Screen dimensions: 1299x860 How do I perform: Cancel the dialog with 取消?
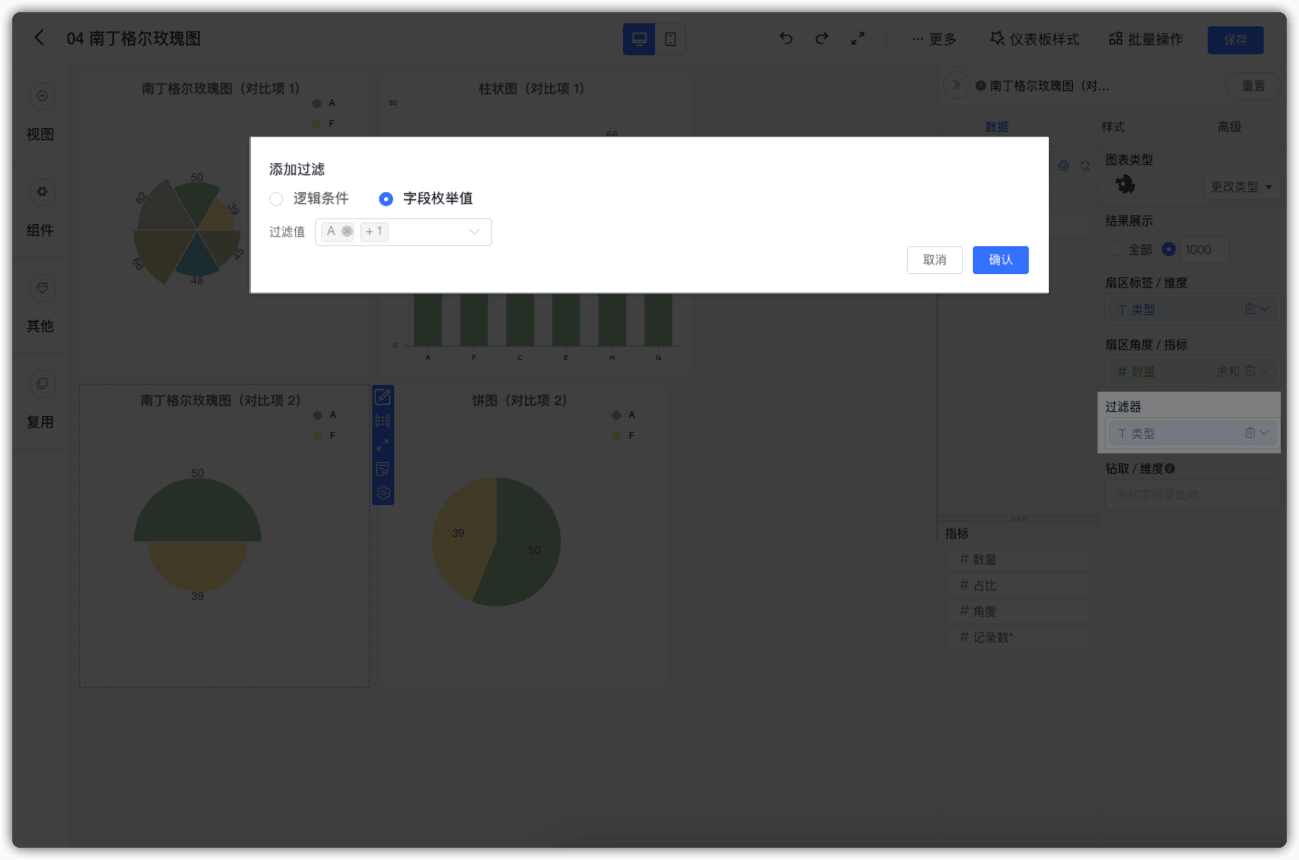pyautogui.click(x=934, y=260)
